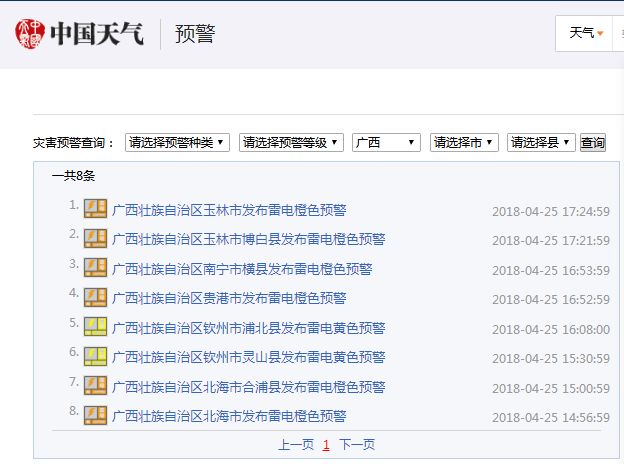The height and width of the screenshot is (464, 624).
Task: Click the 一共8条 result count text
Action: (73, 175)
